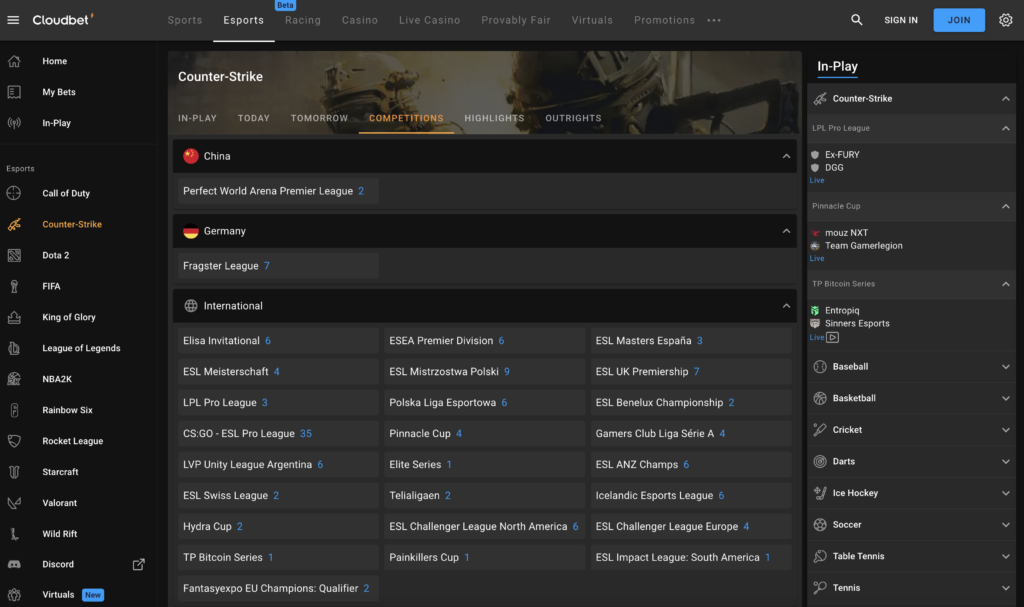
Task: Click the JOIN button
Action: [x=959, y=20]
